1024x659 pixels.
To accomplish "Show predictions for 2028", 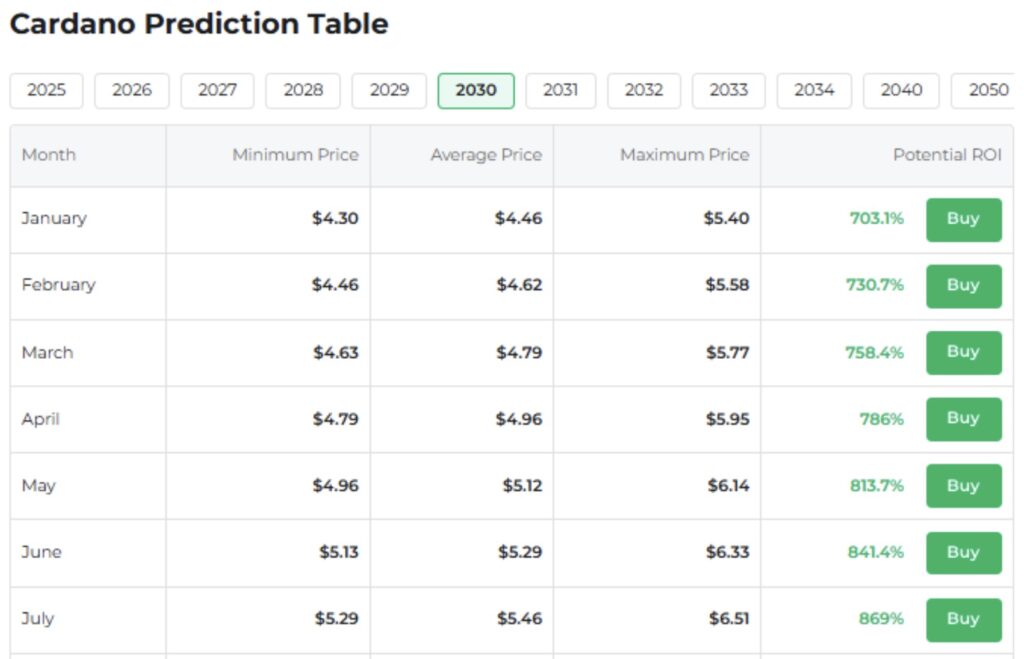I will pyautogui.click(x=303, y=90).
